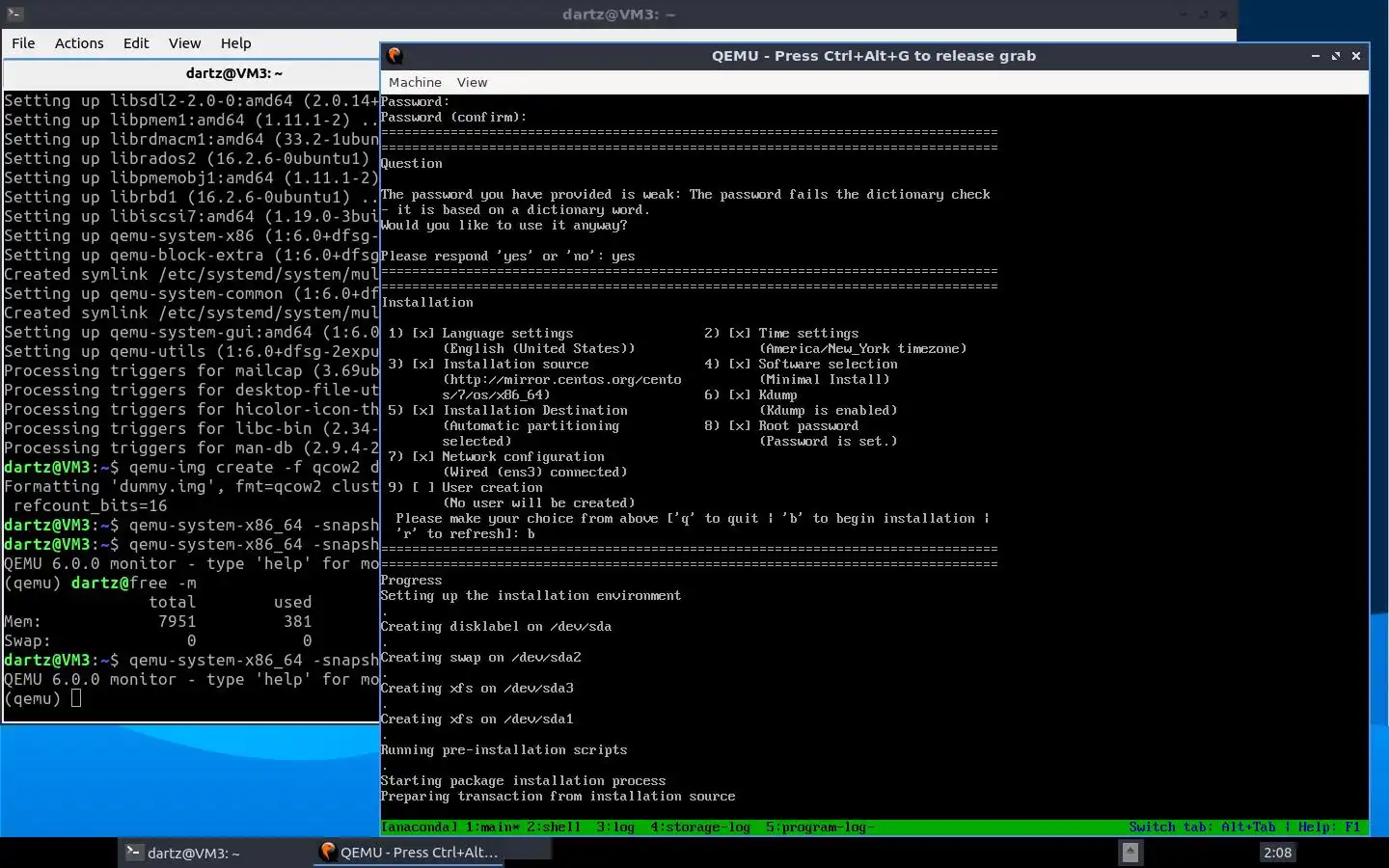Open the Edit menu in the terminal
Screen dimensions: 1389x868
(136, 43)
